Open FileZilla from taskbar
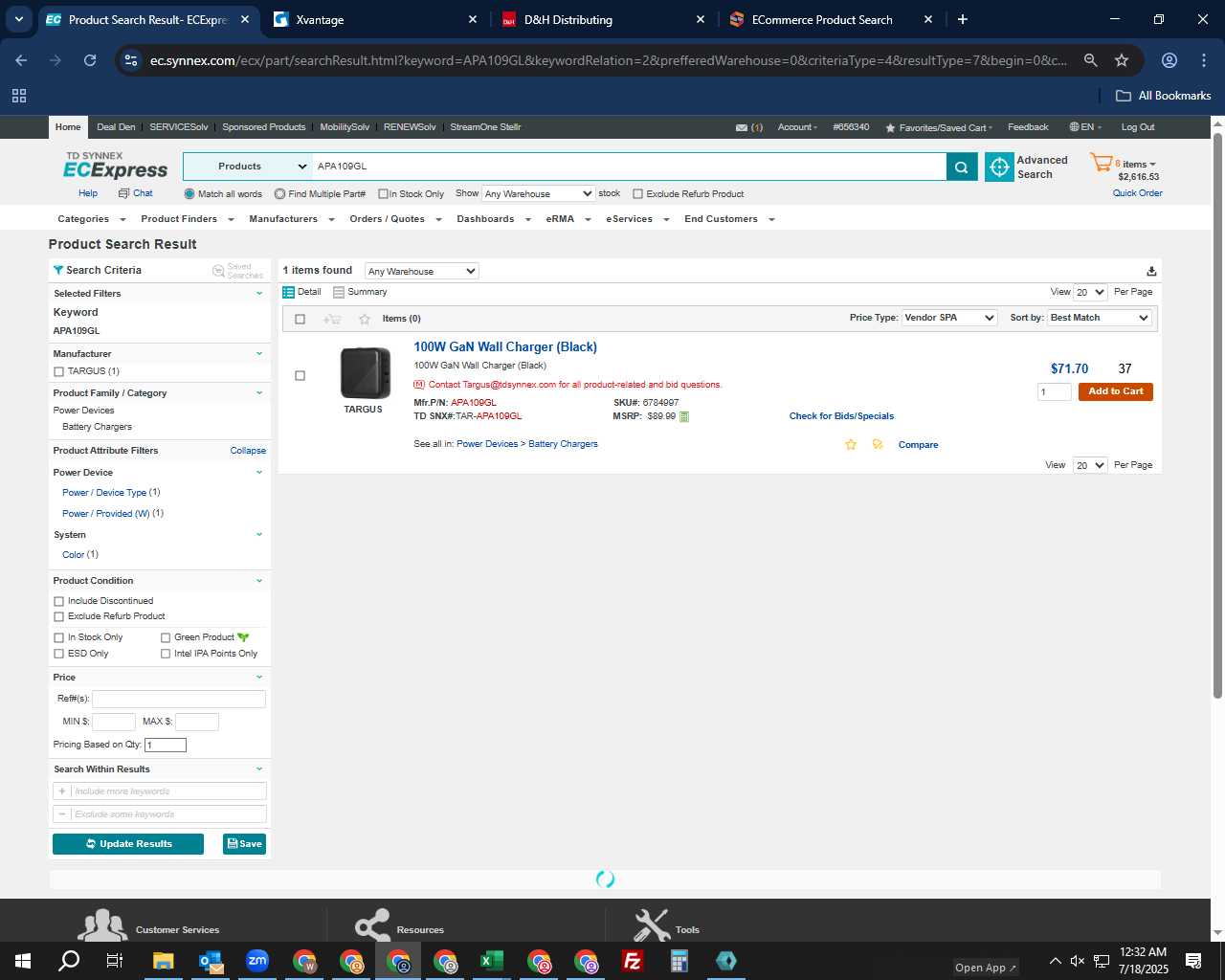1225x980 pixels. [x=633, y=961]
